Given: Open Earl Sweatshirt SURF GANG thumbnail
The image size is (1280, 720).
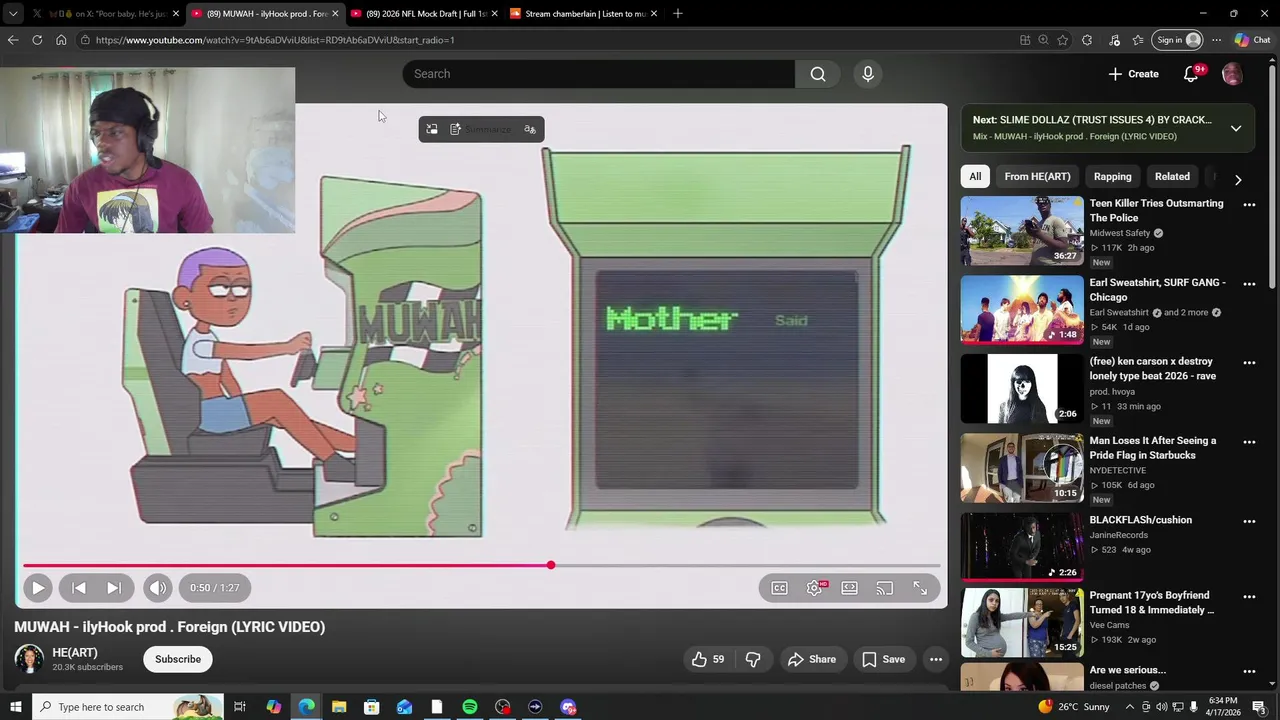Looking at the screenshot, I should point(1022,309).
